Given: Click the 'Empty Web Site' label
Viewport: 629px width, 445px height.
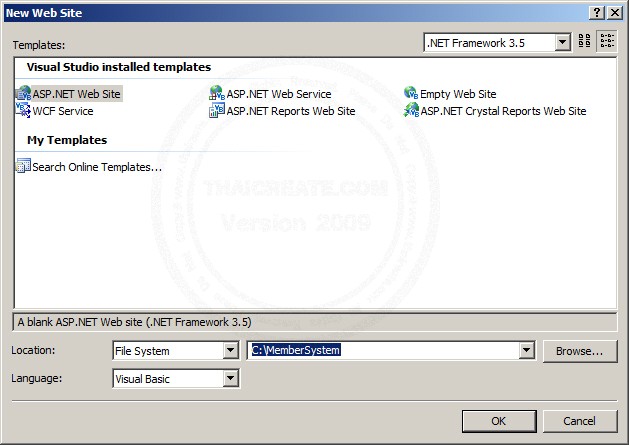Looking at the screenshot, I should tap(458, 94).
